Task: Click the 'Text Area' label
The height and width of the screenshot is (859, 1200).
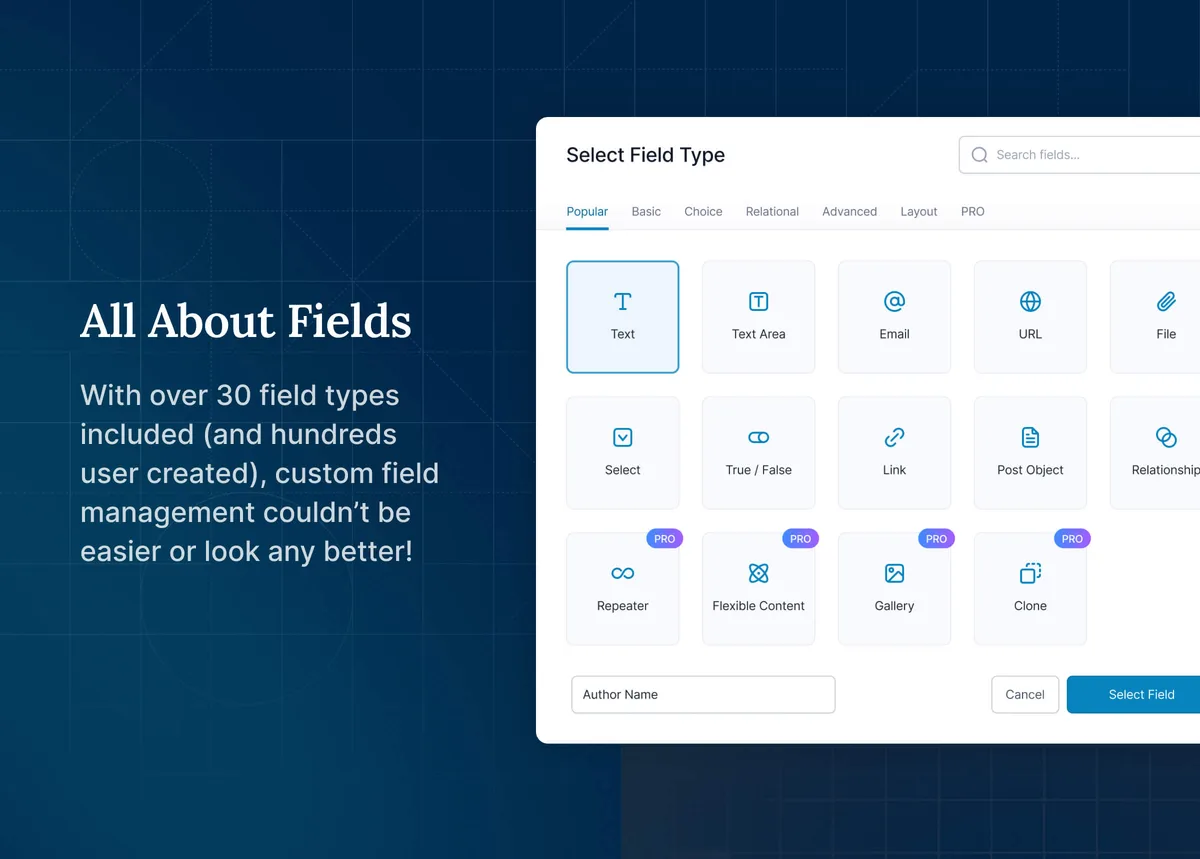Action: pyautogui.click(x=758, y=334)
